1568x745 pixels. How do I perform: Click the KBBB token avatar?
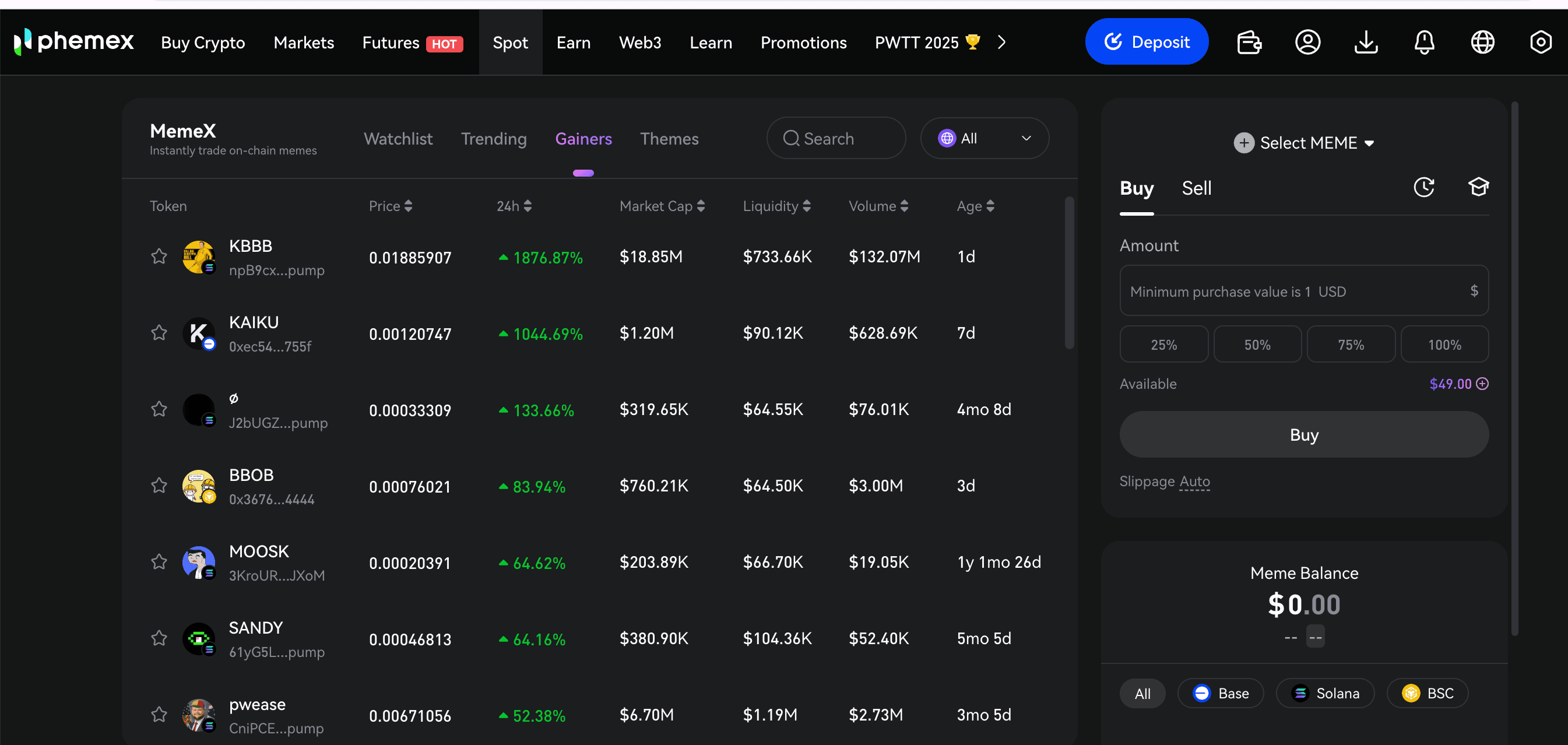coord(198,257)
